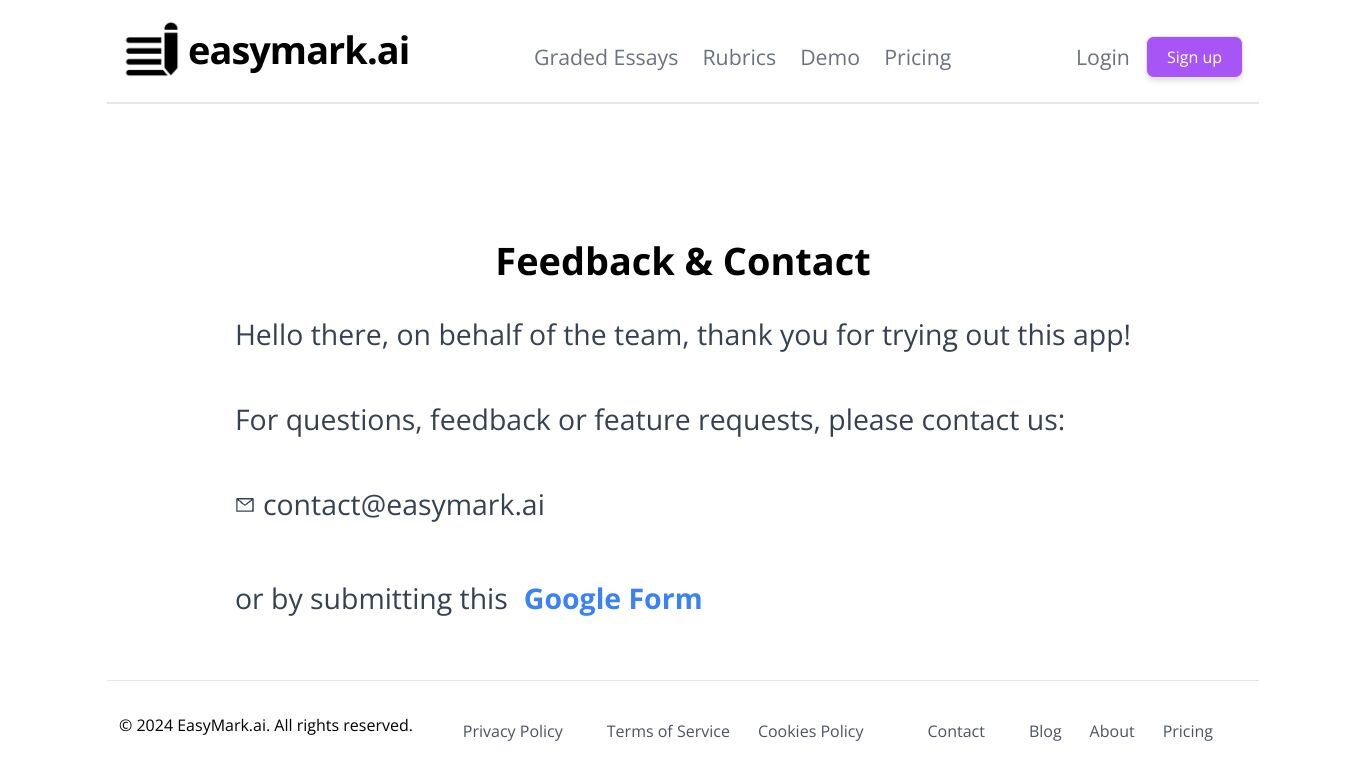The height and width of the screenshot is (768, 1366).
Task: Visit the Blog footer link
Action: pos(1045,731)
